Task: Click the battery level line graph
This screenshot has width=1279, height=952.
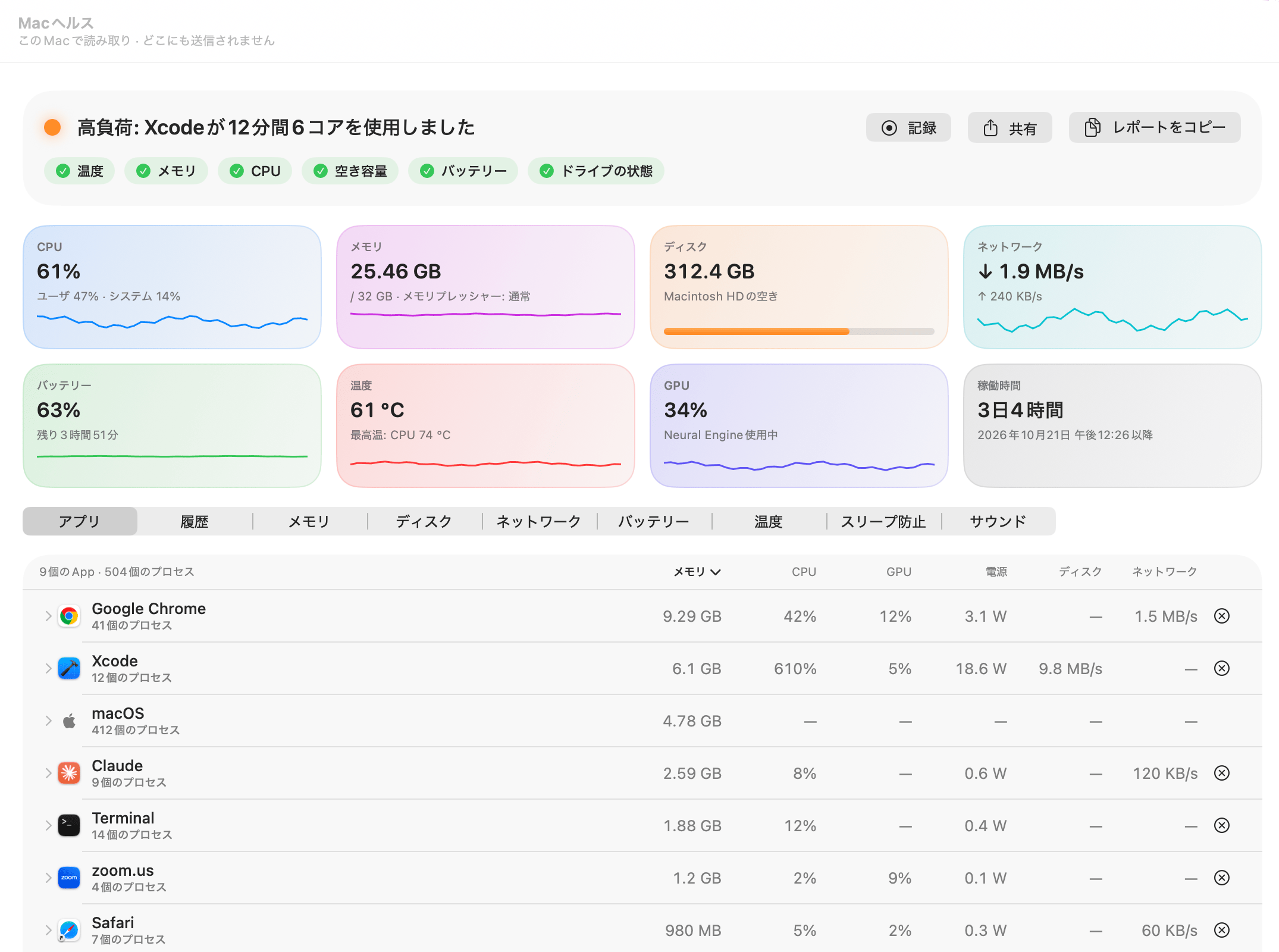Action: point(172,456)
